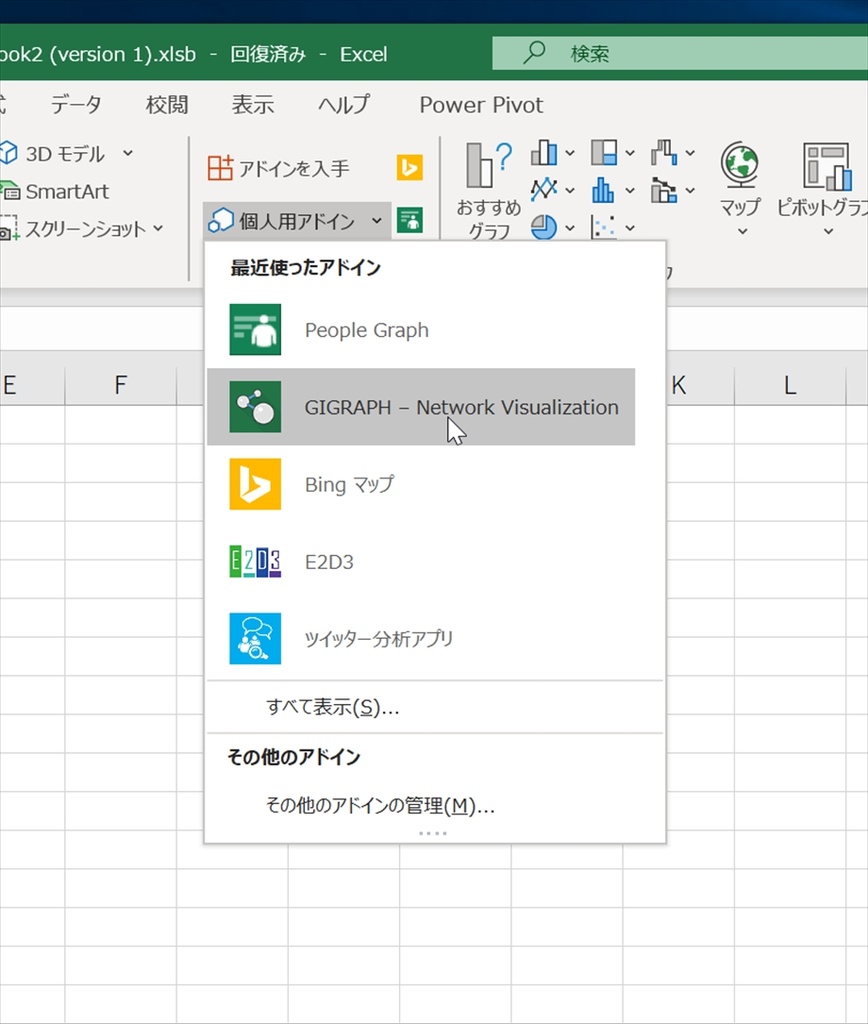Switch to the データ ribbon tab
Screen dimensions: 868x1024
(76, 104)
